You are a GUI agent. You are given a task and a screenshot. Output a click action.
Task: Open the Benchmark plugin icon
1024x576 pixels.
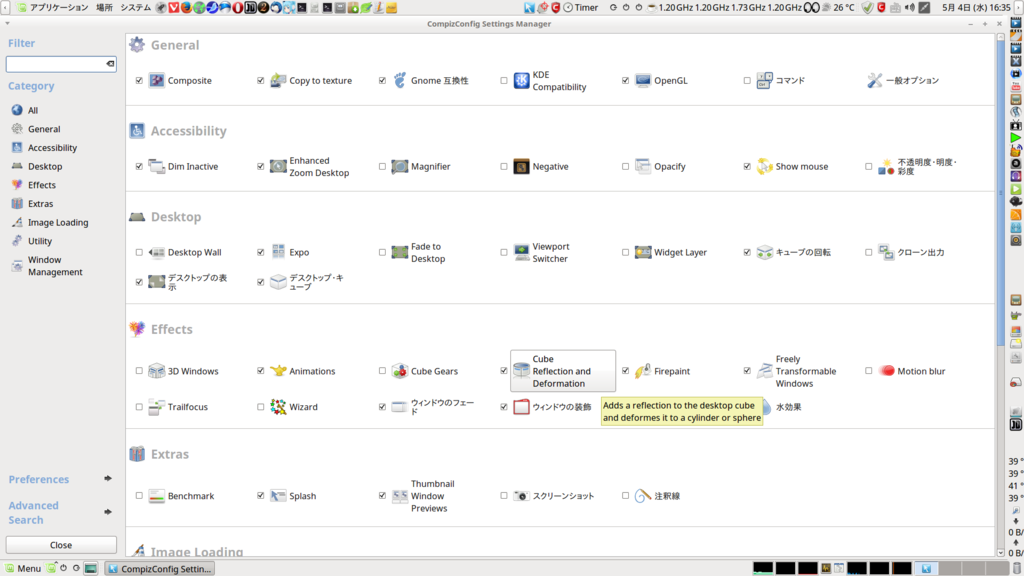157,496
